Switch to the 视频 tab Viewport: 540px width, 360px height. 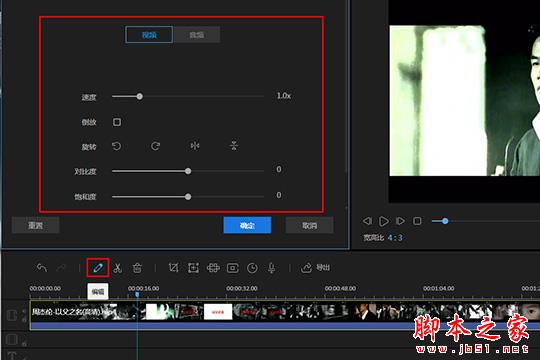(149, 34)
